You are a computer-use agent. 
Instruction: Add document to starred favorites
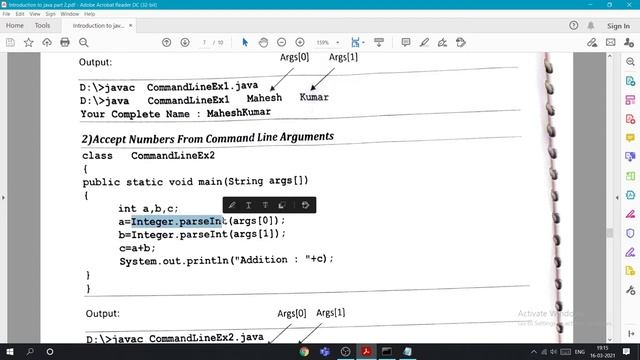point(29,42)
